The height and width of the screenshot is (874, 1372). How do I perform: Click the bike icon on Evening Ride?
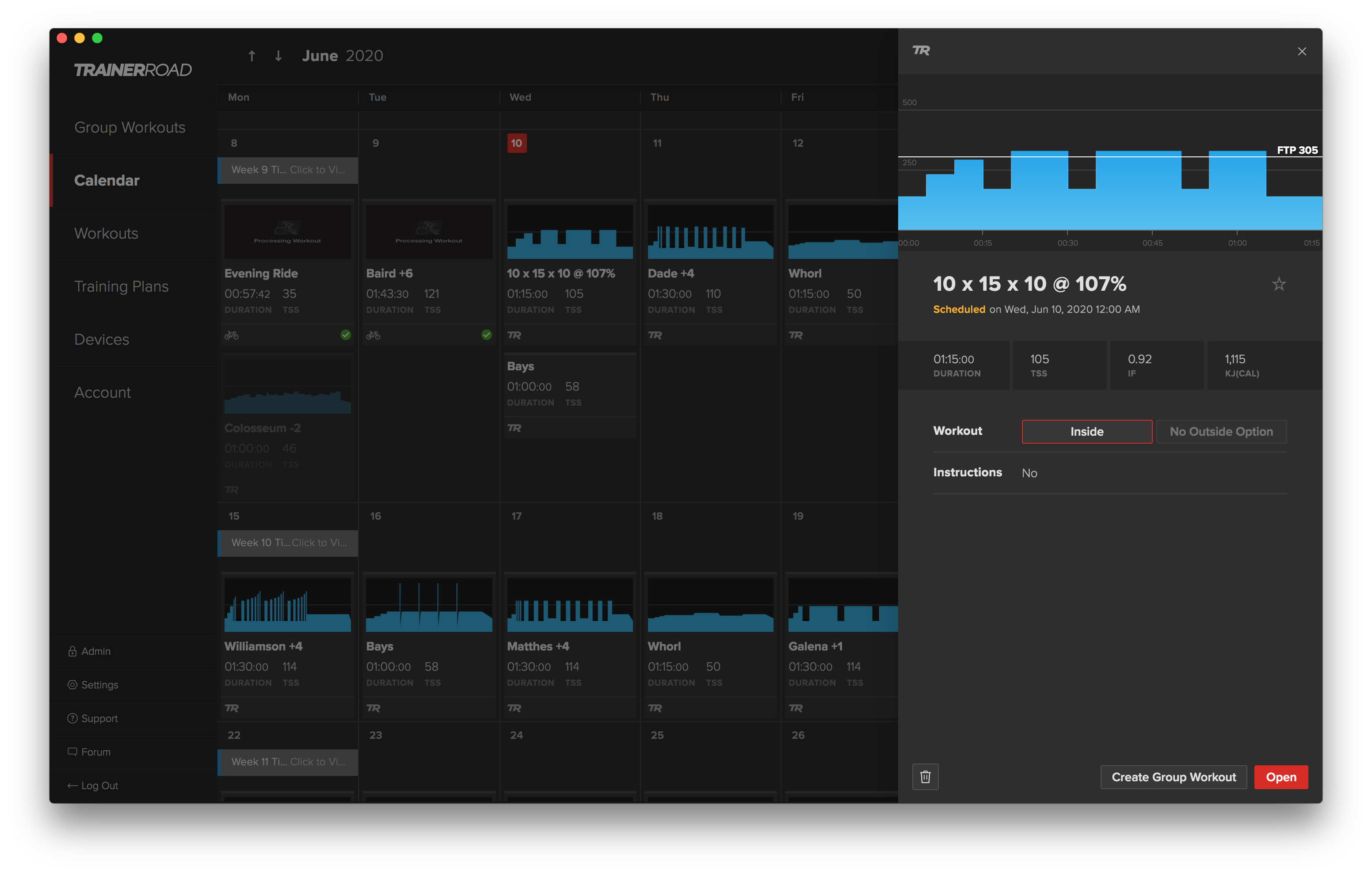pos(231,335)
